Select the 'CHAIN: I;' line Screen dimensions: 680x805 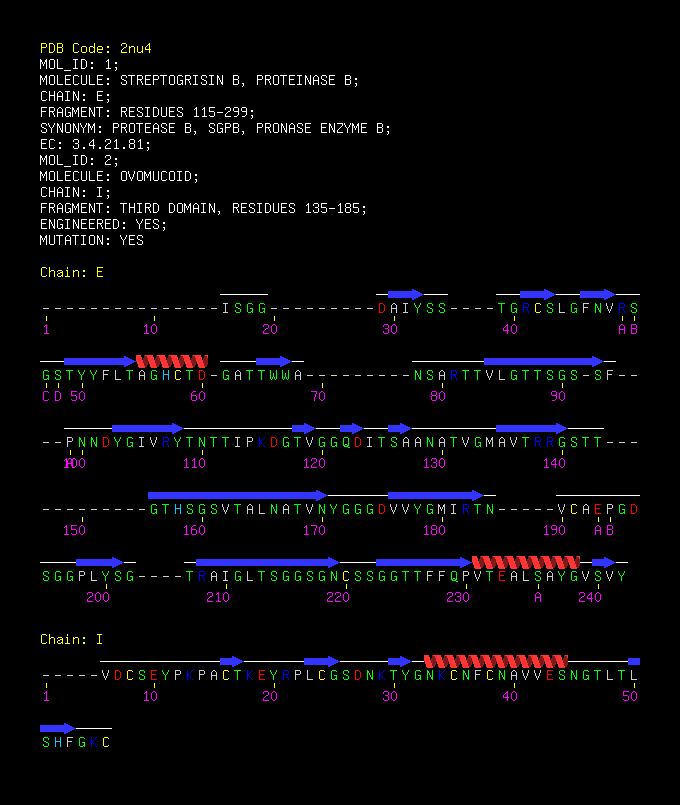[x=75, y=193]
